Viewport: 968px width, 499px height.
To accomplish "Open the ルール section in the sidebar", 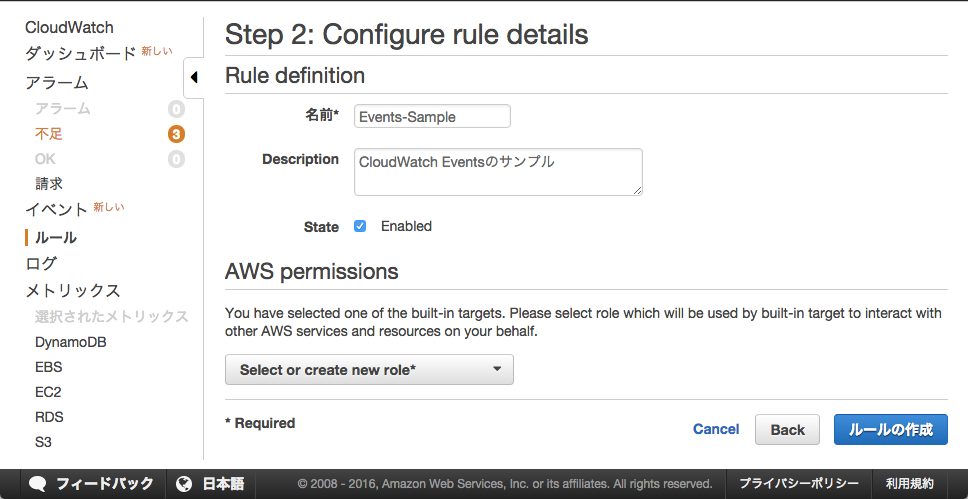I will [x=56, y=237].
